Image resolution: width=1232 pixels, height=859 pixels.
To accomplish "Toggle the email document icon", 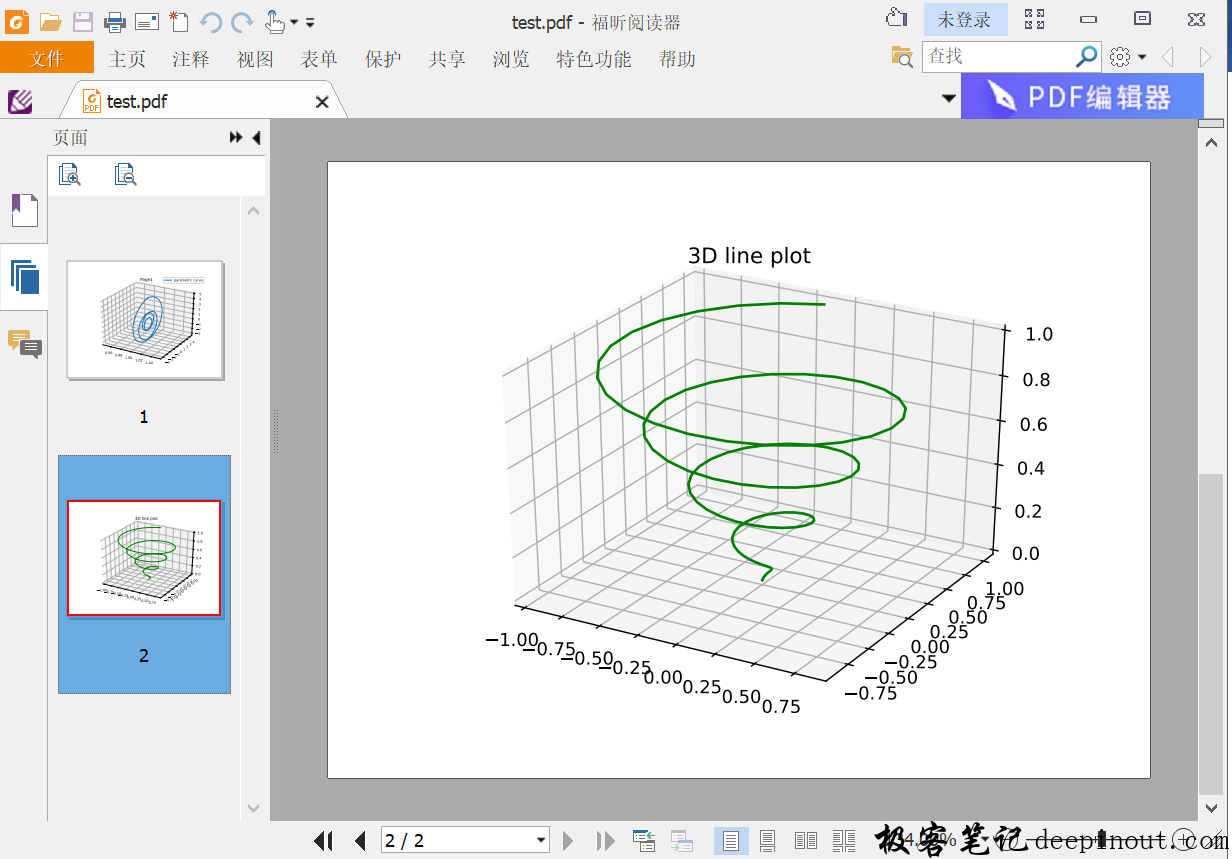I will pos(144,21).
